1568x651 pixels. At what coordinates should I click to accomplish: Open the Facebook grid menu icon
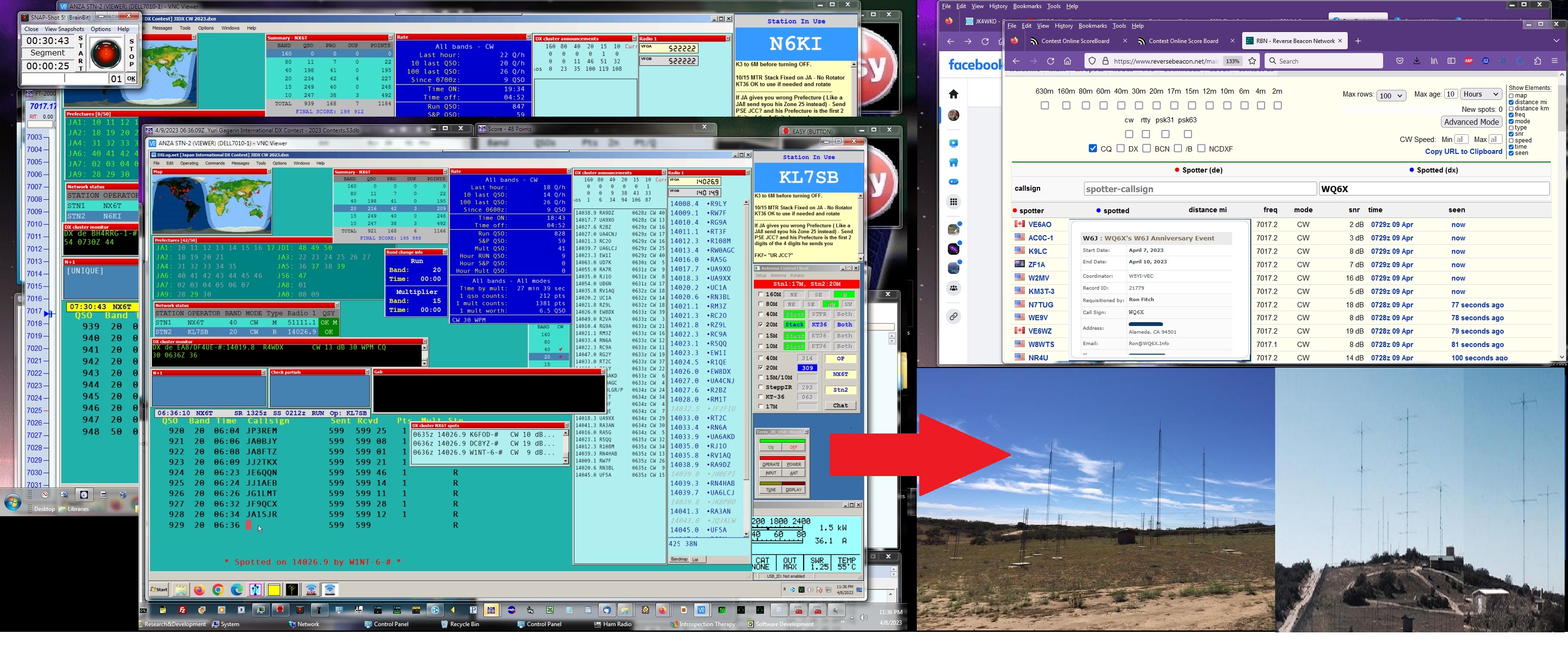tap(954, 202)
